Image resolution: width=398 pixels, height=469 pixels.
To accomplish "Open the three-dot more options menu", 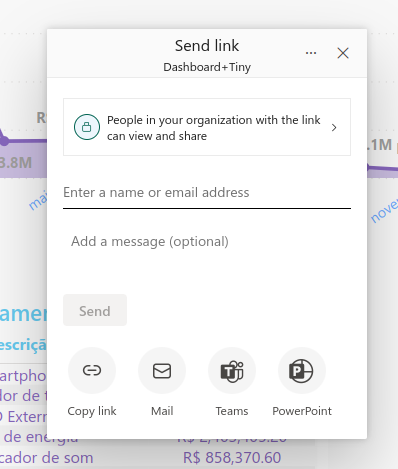I will [311, 53].
